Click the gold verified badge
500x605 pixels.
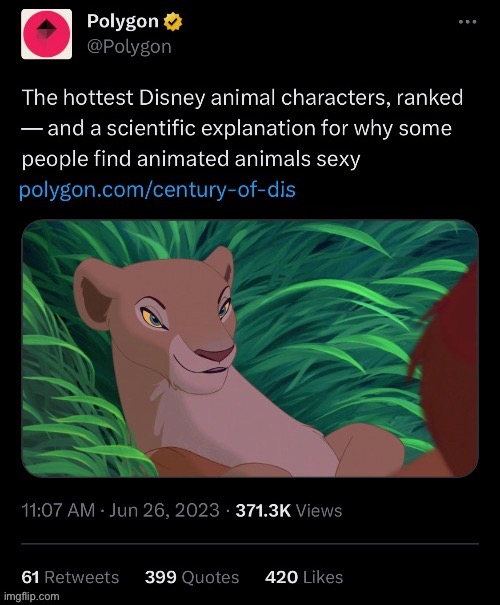pyautogui.click(x=173, y=22)
